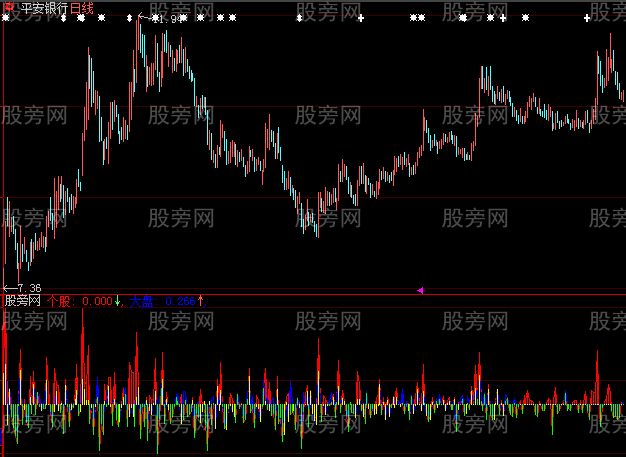The width and height of the screenshot is (626, 457).
Task: Click the magenta arrow marker on the divider
Action: (420, 290)
